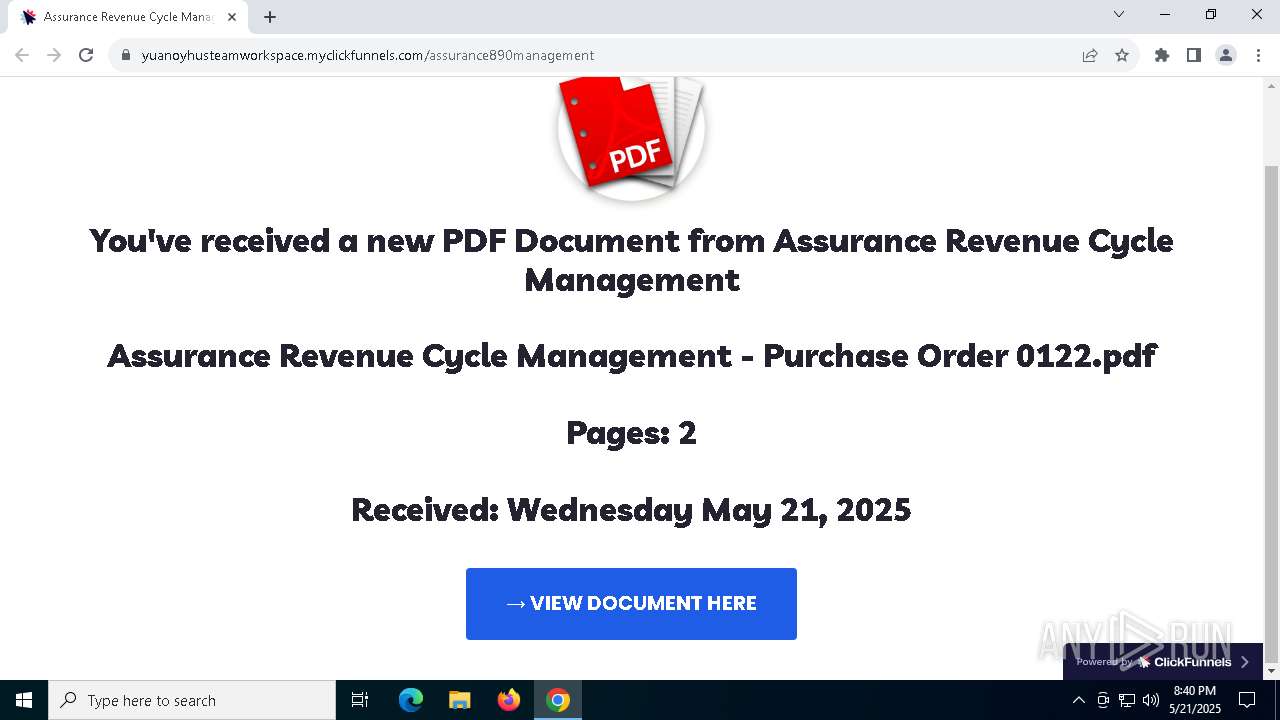Go back using the browser back arrow
This screenshot has height=720, width=1280.
click(22, 55)
